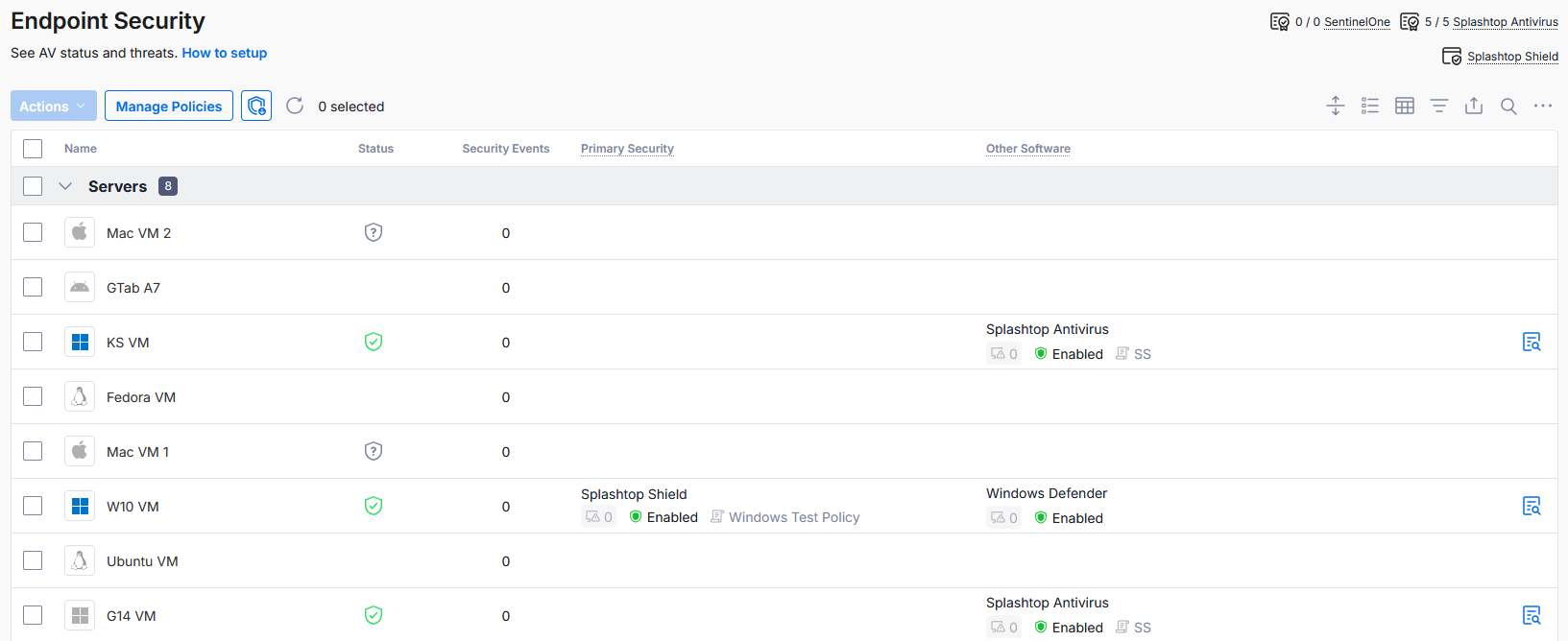Click Splashtop Shield threat count badge for W10 VM
The height and width of the screenshot is (641, 1568).
(598, 517)
